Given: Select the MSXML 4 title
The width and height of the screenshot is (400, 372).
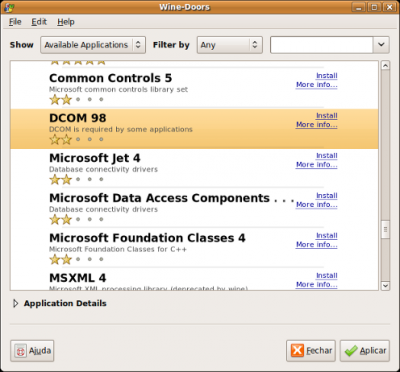Looking at the screenshot, I should point(78,278).
